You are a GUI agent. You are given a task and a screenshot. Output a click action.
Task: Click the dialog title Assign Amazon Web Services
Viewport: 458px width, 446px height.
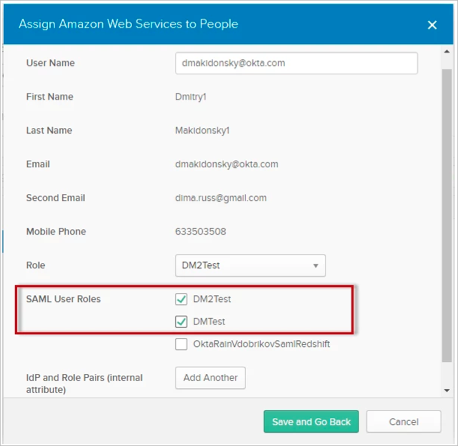point(128,24)
